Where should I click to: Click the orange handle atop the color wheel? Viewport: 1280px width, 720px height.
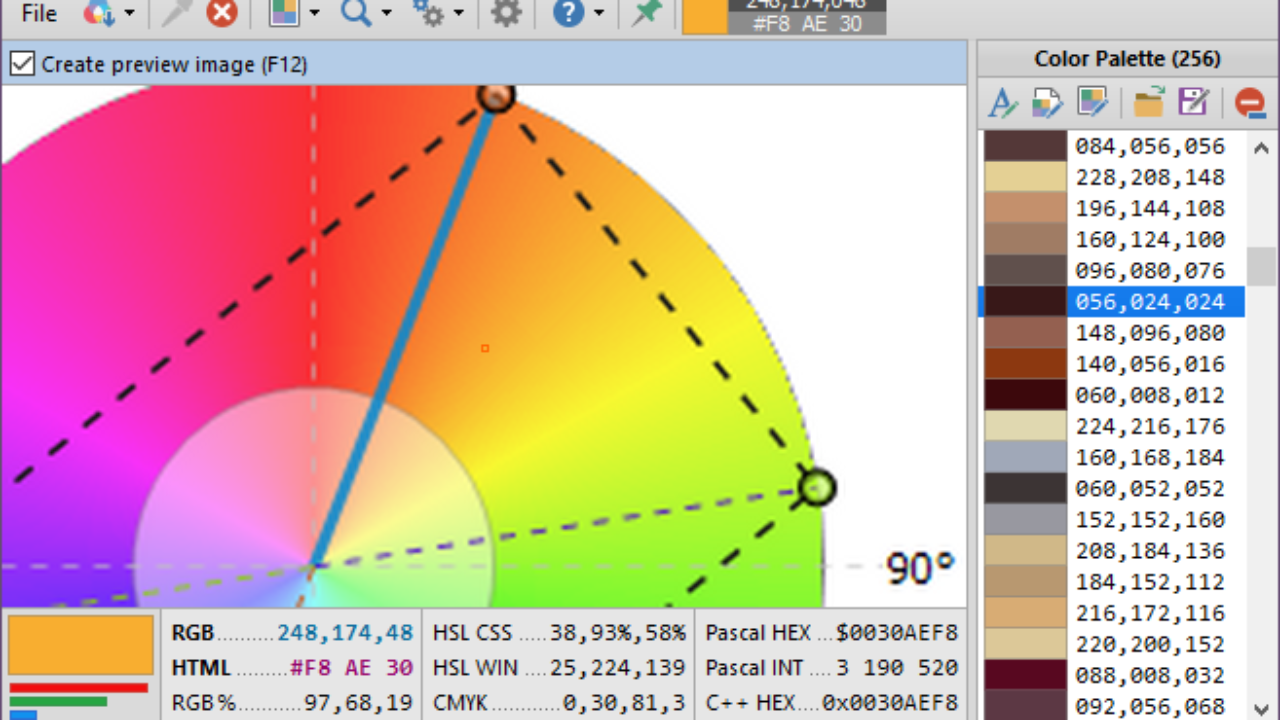tap(495, 96)
